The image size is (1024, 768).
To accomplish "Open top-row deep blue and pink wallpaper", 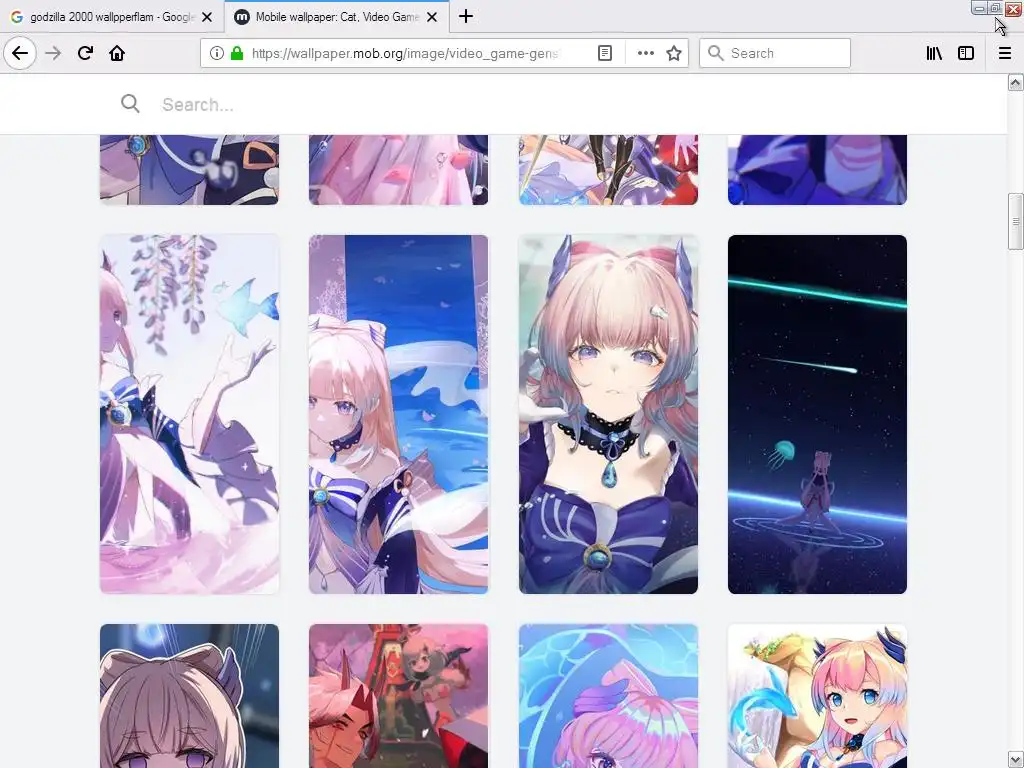I will click(817, 170).
